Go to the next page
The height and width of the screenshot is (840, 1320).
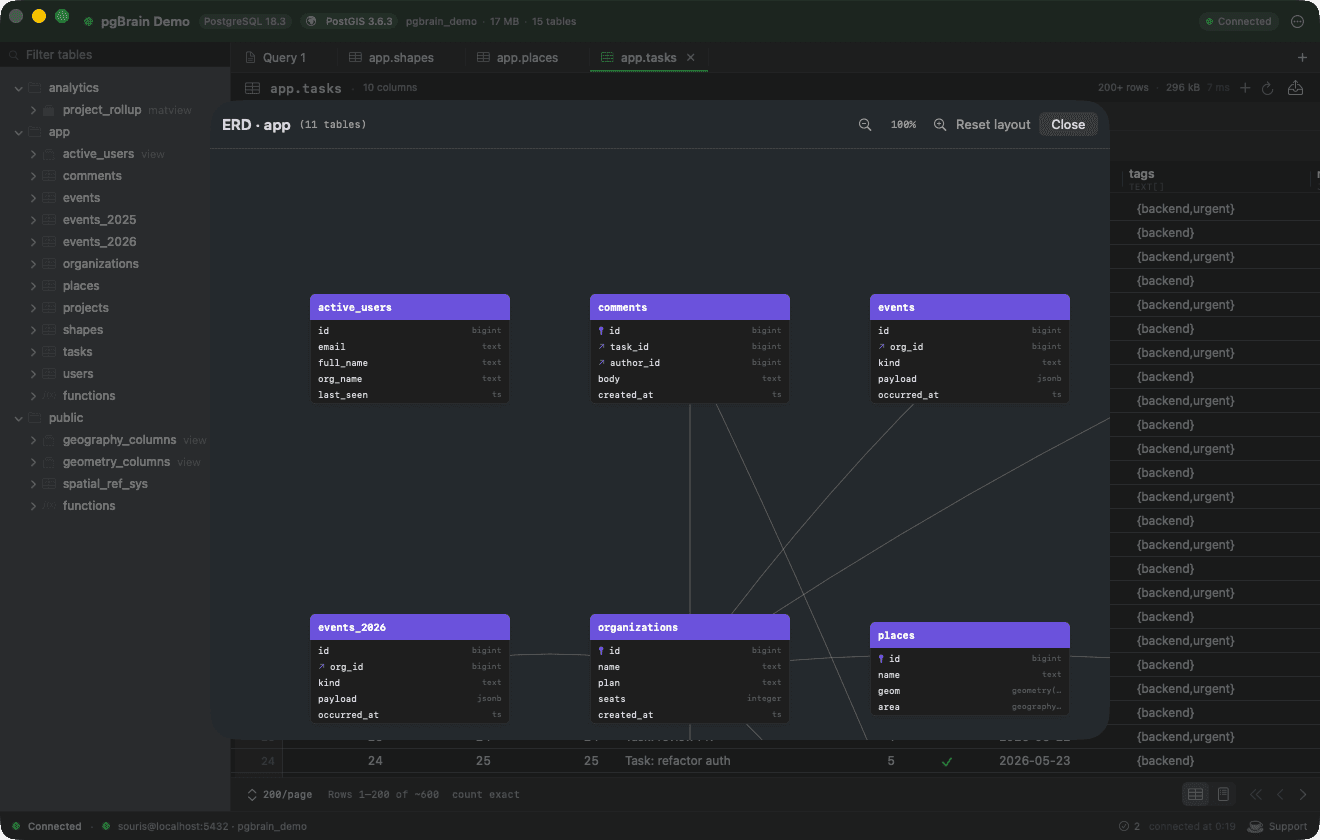pyautogui.click(x=1302, y=795)
